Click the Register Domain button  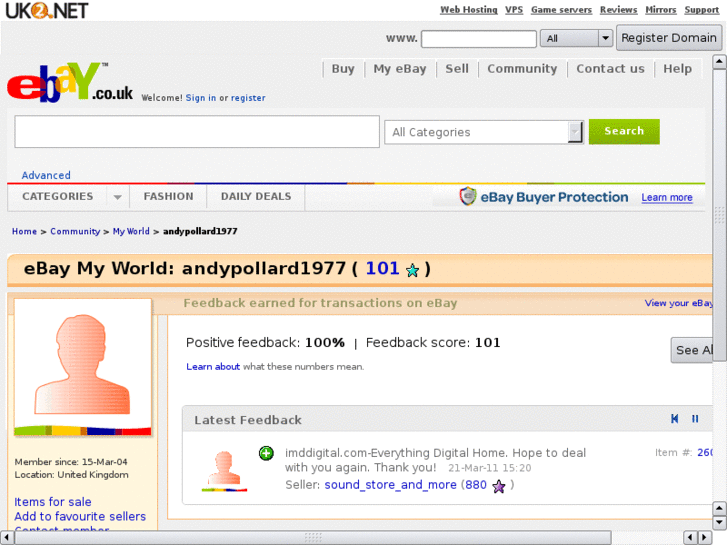coord(669,38)
